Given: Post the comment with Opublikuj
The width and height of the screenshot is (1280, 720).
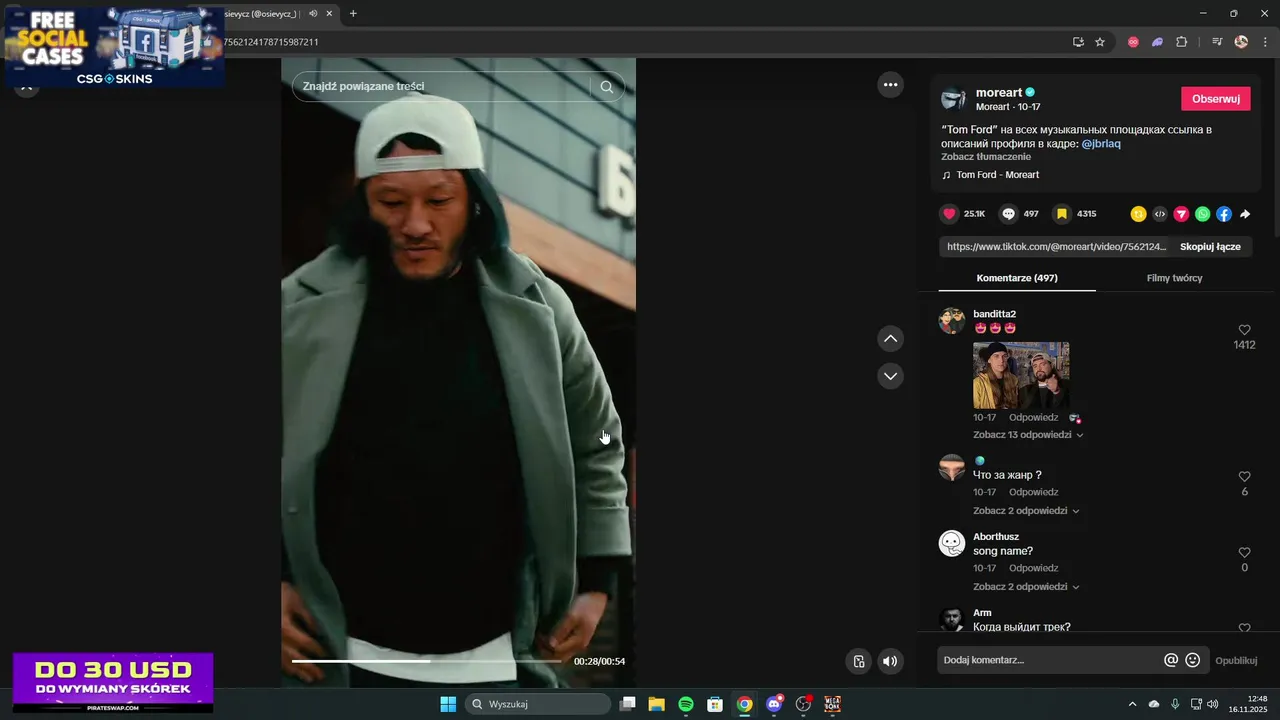Looking at the screenshot, I should 1236,660.
